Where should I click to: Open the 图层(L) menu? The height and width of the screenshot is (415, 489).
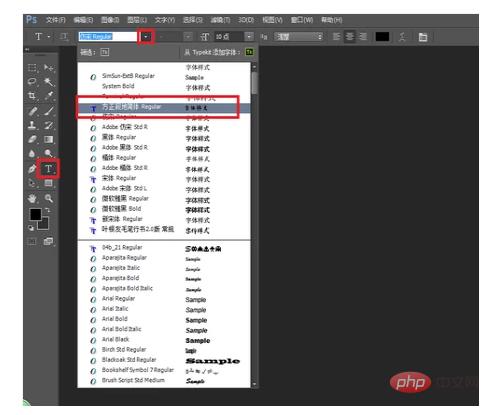coord(137,20)
